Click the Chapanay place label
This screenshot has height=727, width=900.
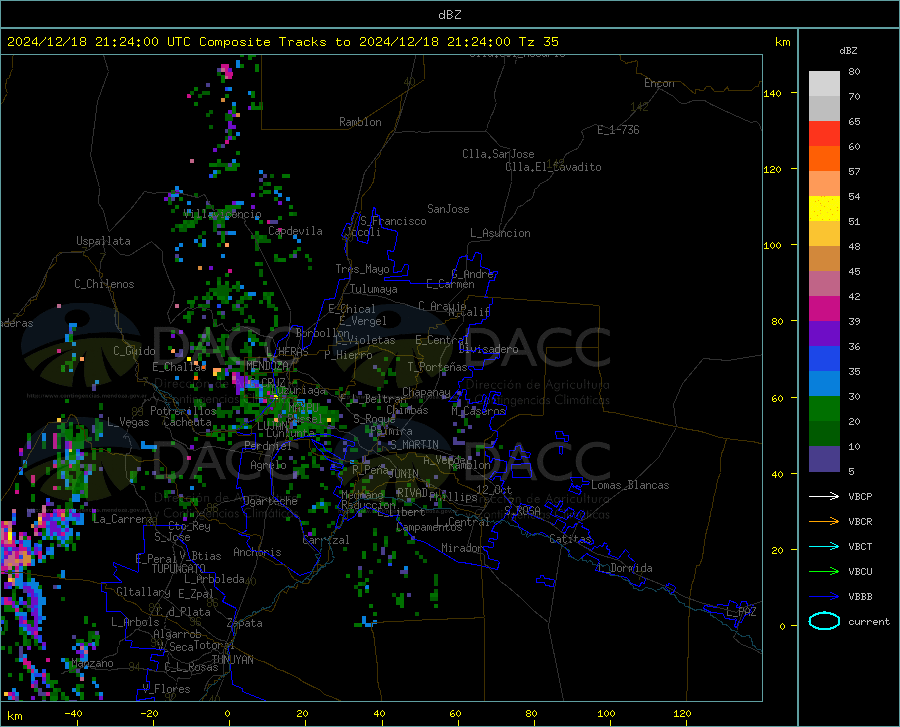pyautogui.click(x=426, y=392)
